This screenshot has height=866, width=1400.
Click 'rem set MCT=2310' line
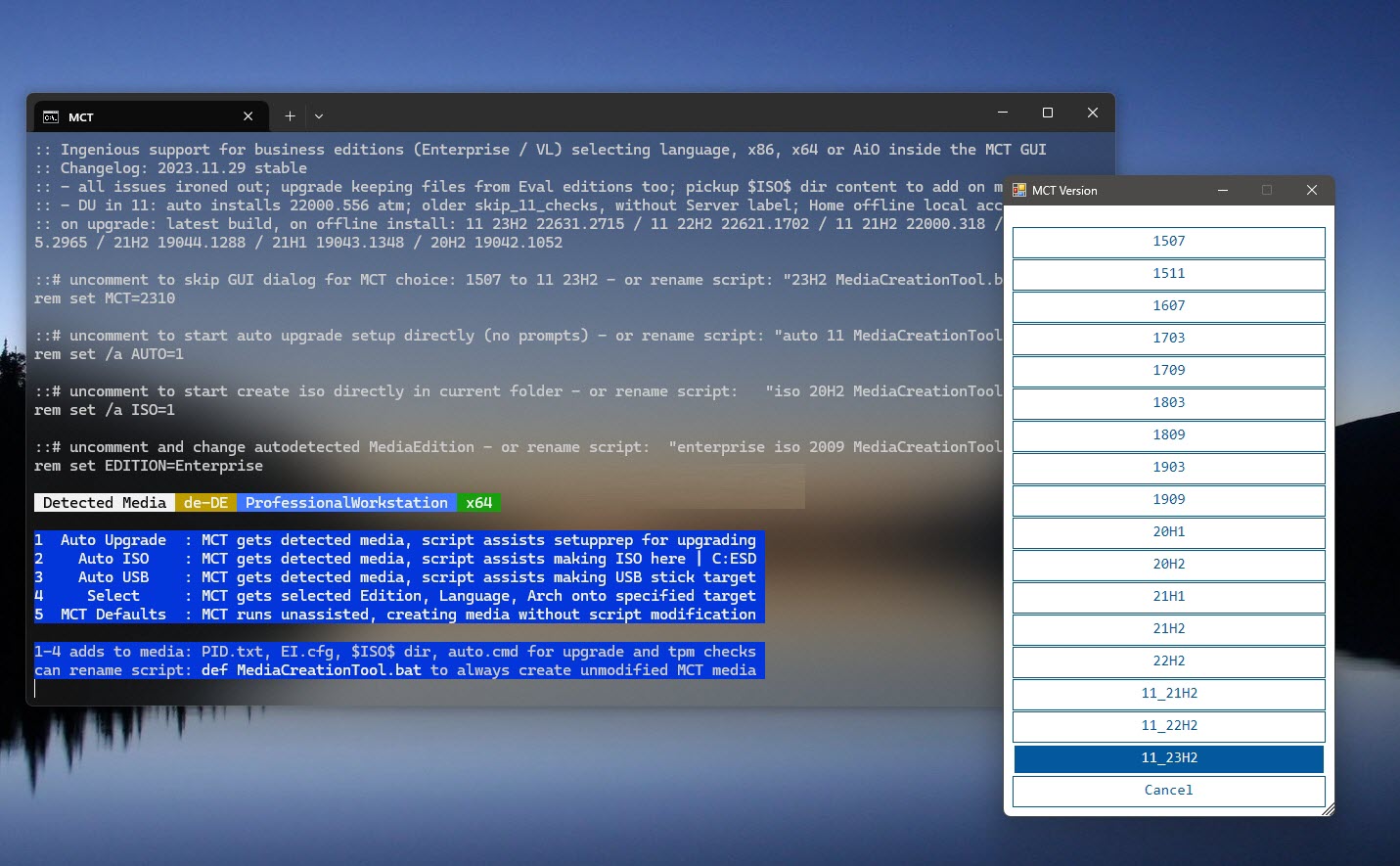[105, 298]
